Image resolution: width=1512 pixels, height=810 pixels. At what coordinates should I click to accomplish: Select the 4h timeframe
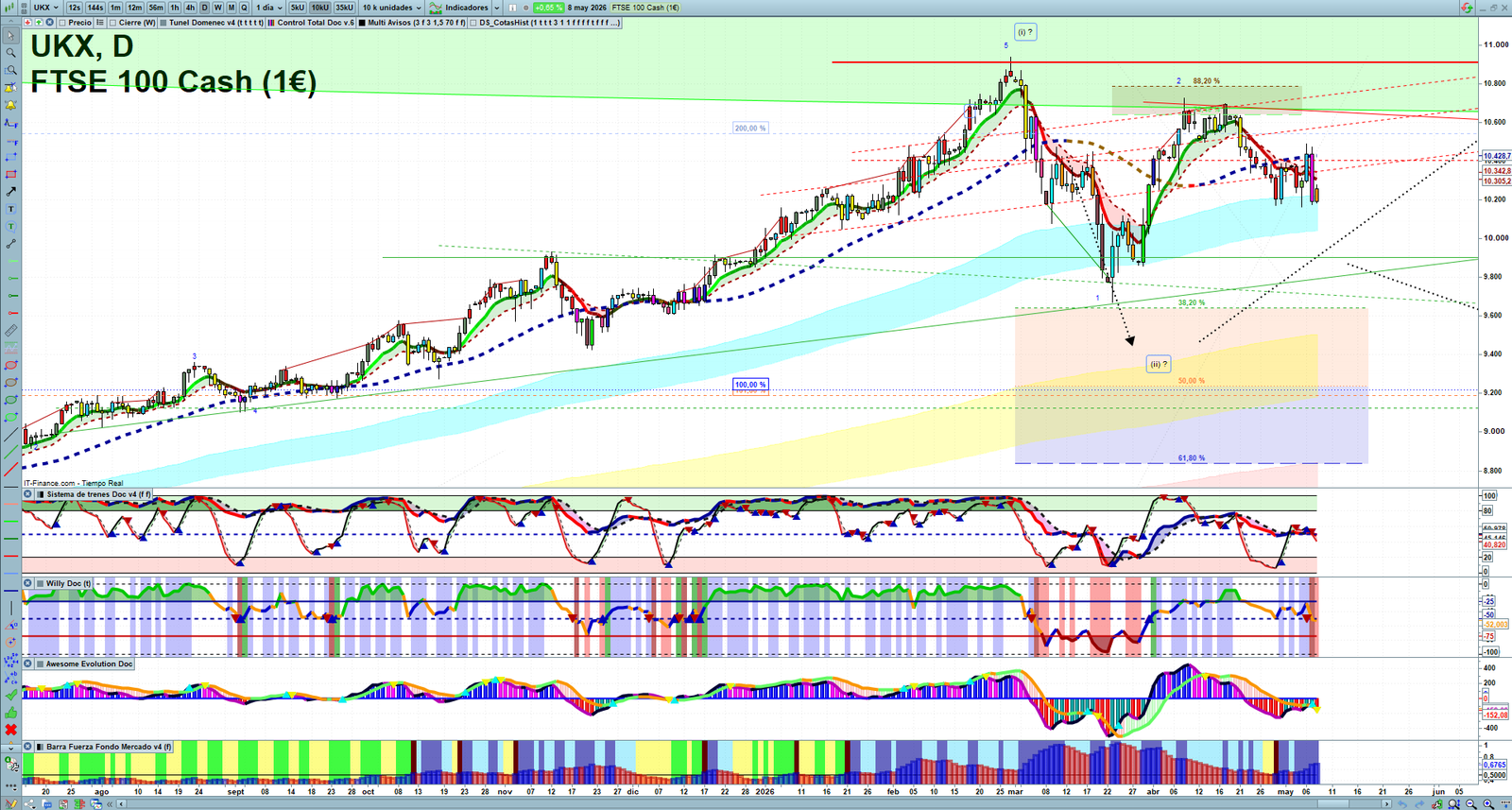tap(190, 8)
